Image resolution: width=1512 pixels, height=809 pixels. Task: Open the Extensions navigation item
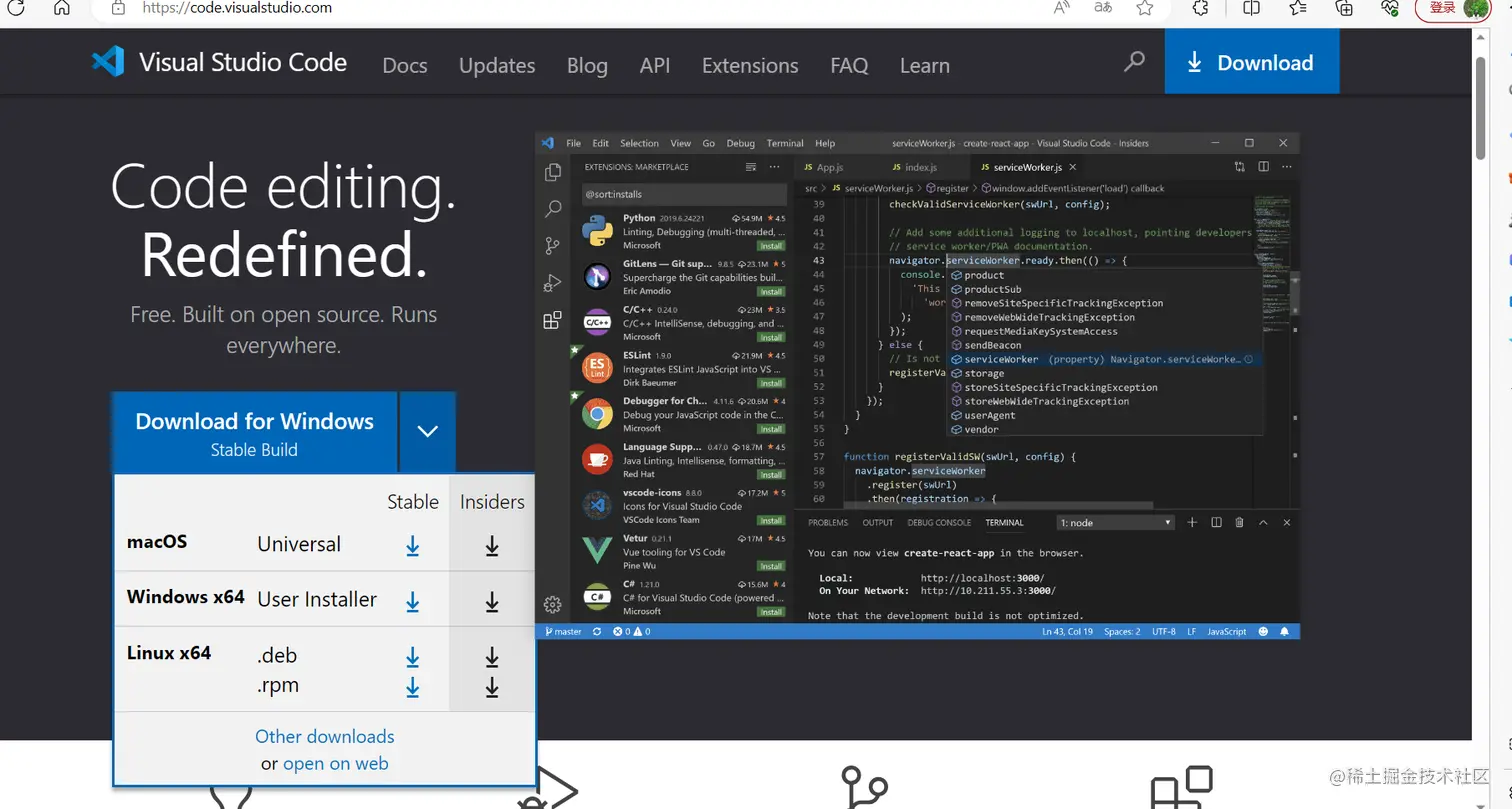point(750,66)
